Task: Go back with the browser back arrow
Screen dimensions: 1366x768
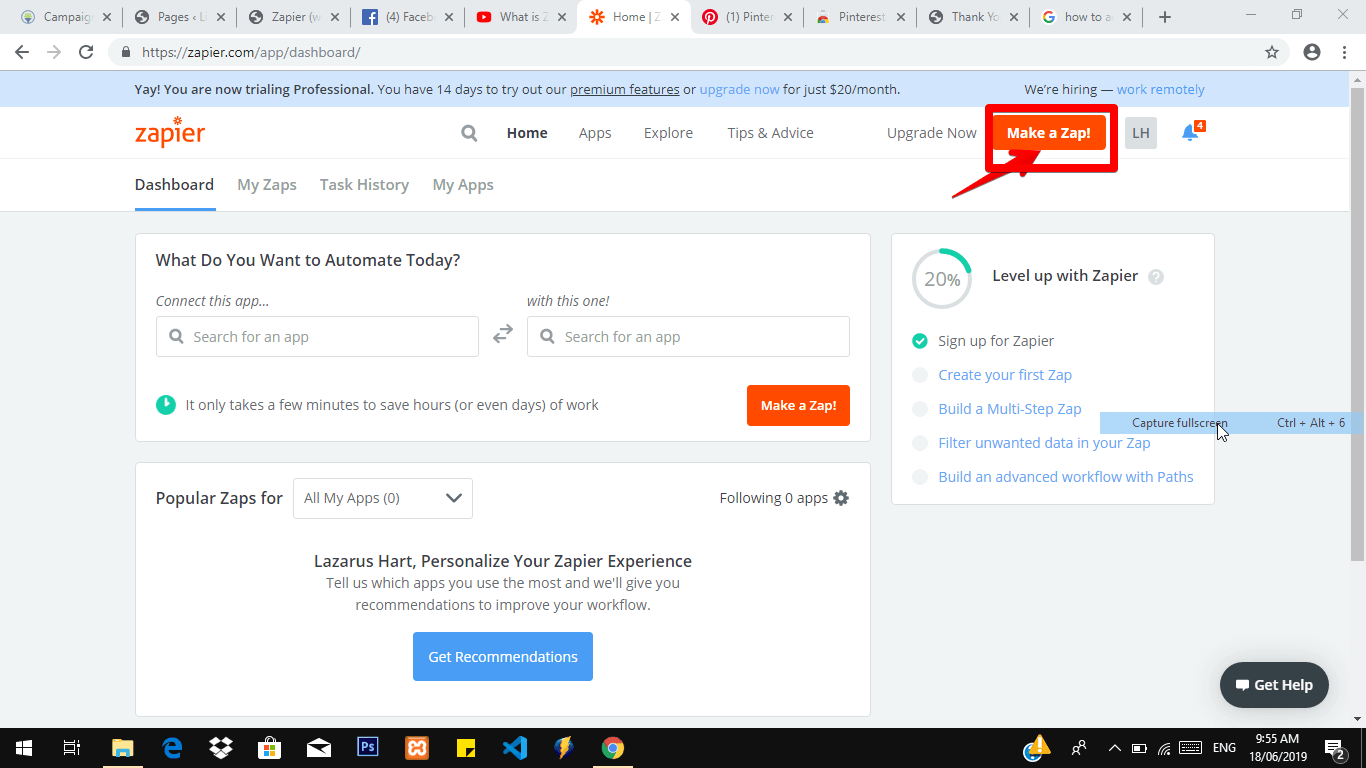Action: (x=22, y=52)
